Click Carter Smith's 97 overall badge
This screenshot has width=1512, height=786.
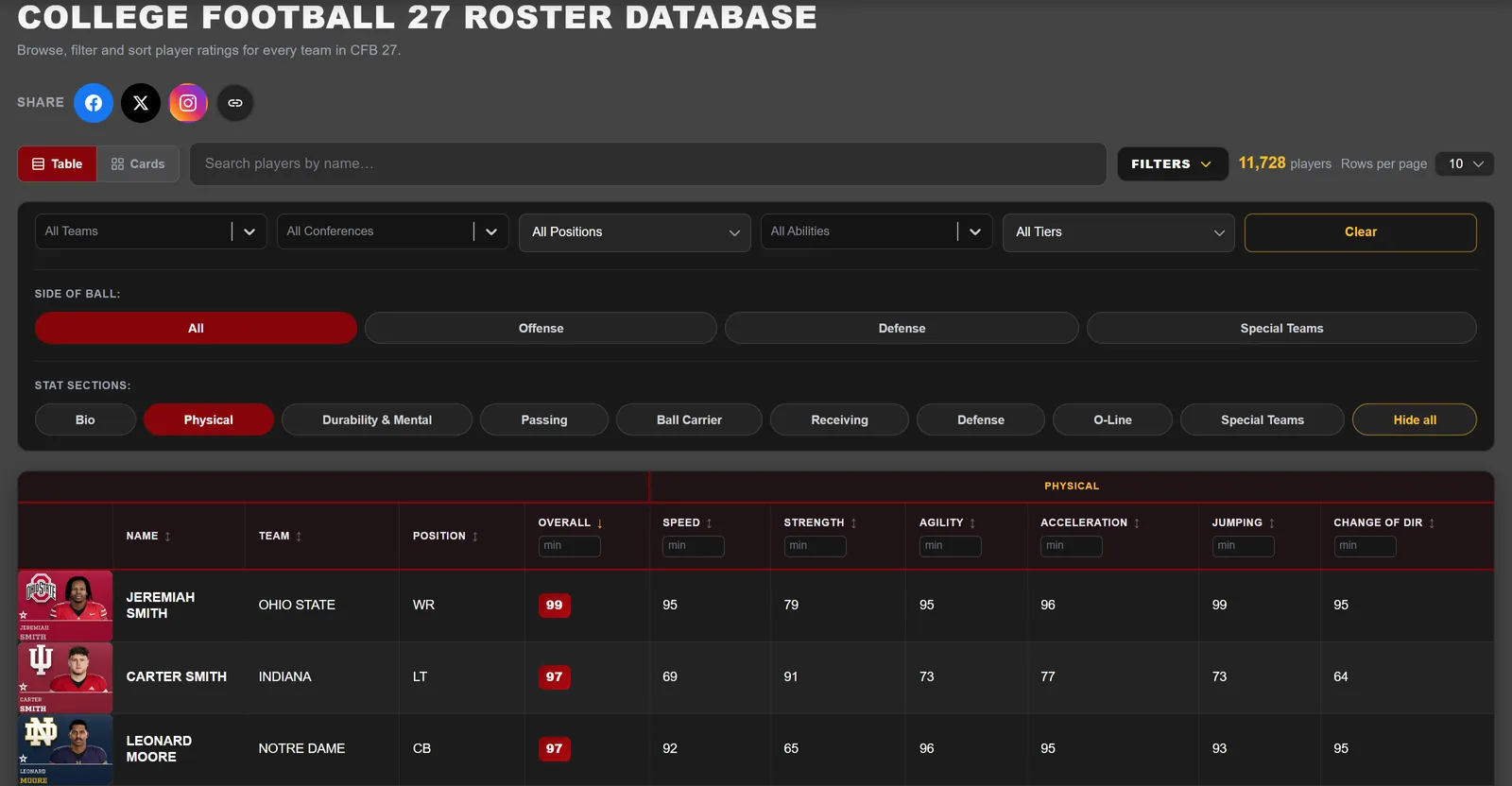[554, 677]
